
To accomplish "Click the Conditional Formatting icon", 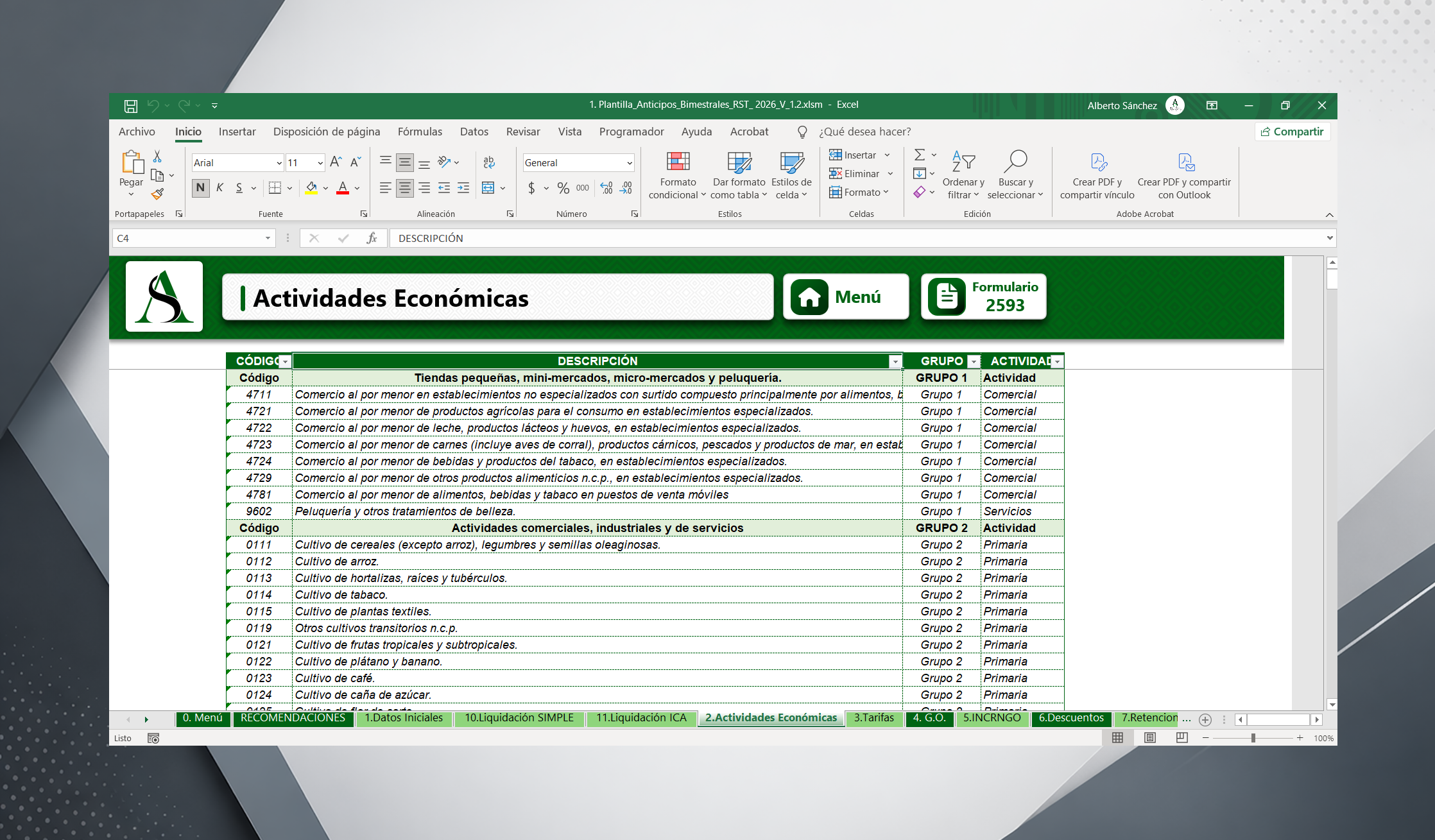I will click(x=678, y=162).
